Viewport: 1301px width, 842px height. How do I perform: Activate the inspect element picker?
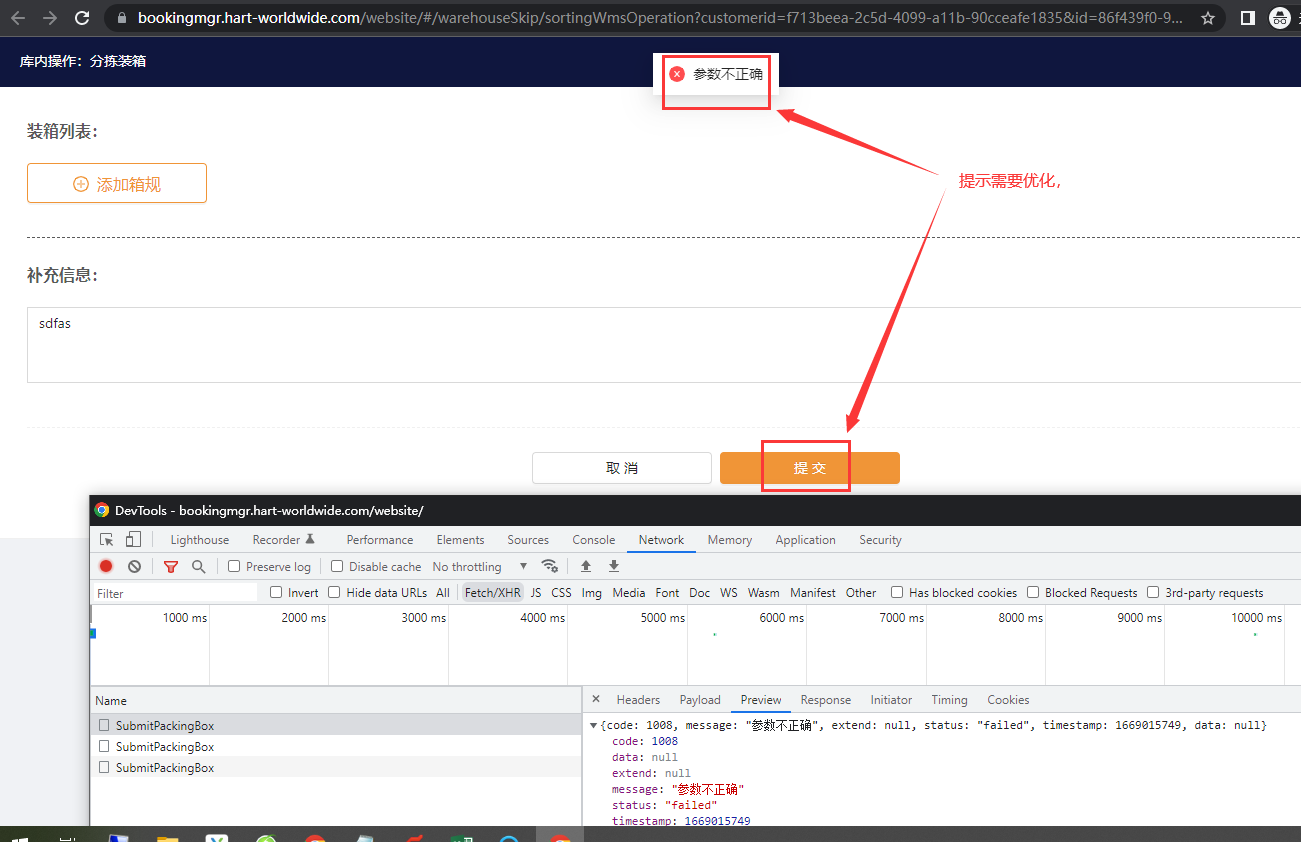coord(107,539)
